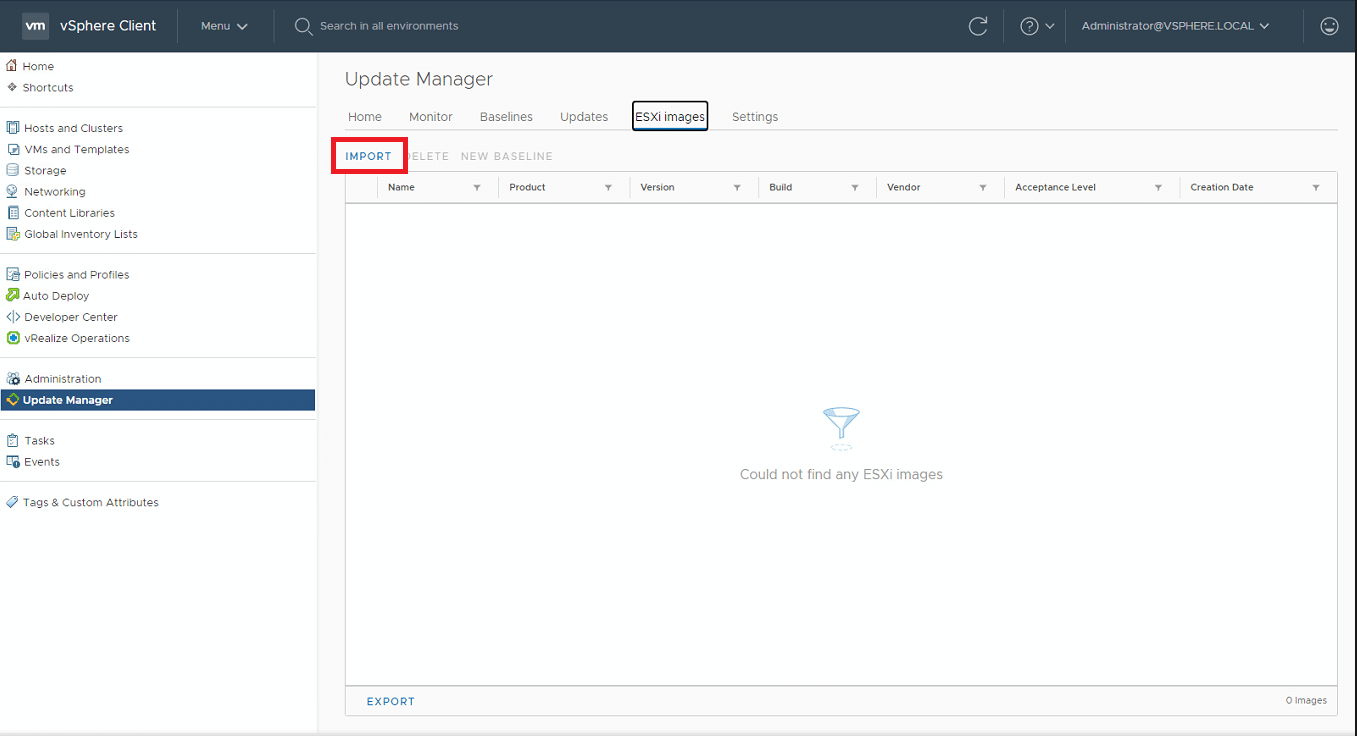Click the vm logo icon
Image resolution: width=1357 pixels, height=736 pixels.
point(35,26)
